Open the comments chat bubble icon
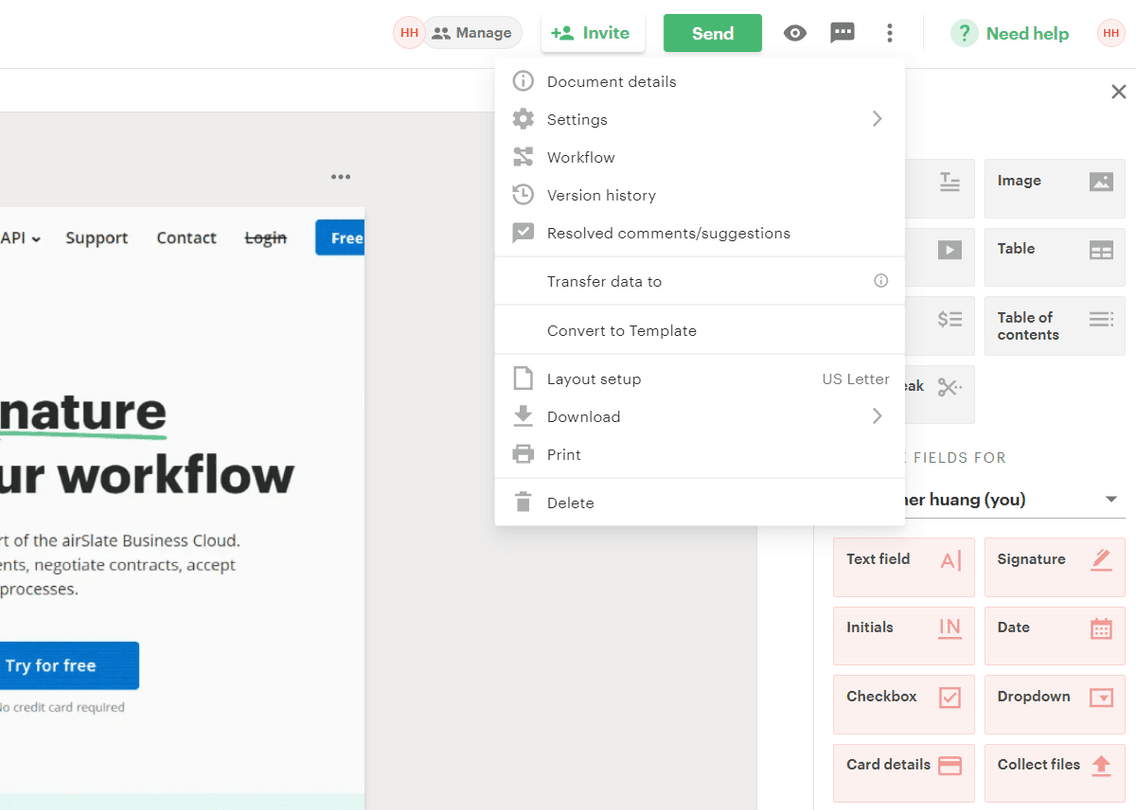Viewport: 1136px width, 810px height. [842, 33]
